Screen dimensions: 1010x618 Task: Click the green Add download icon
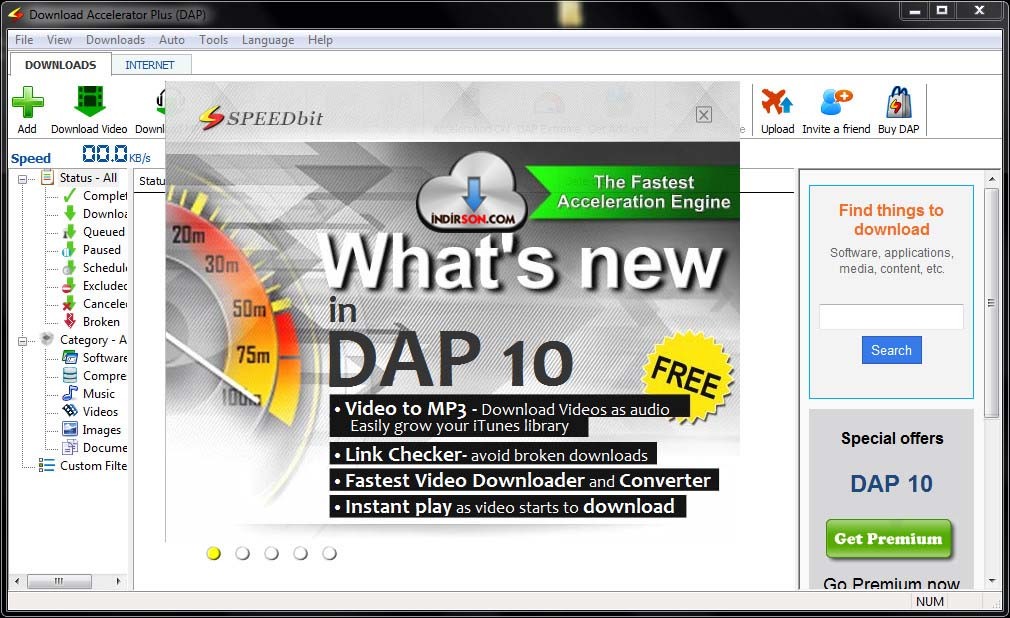click(x=28, y=102)
